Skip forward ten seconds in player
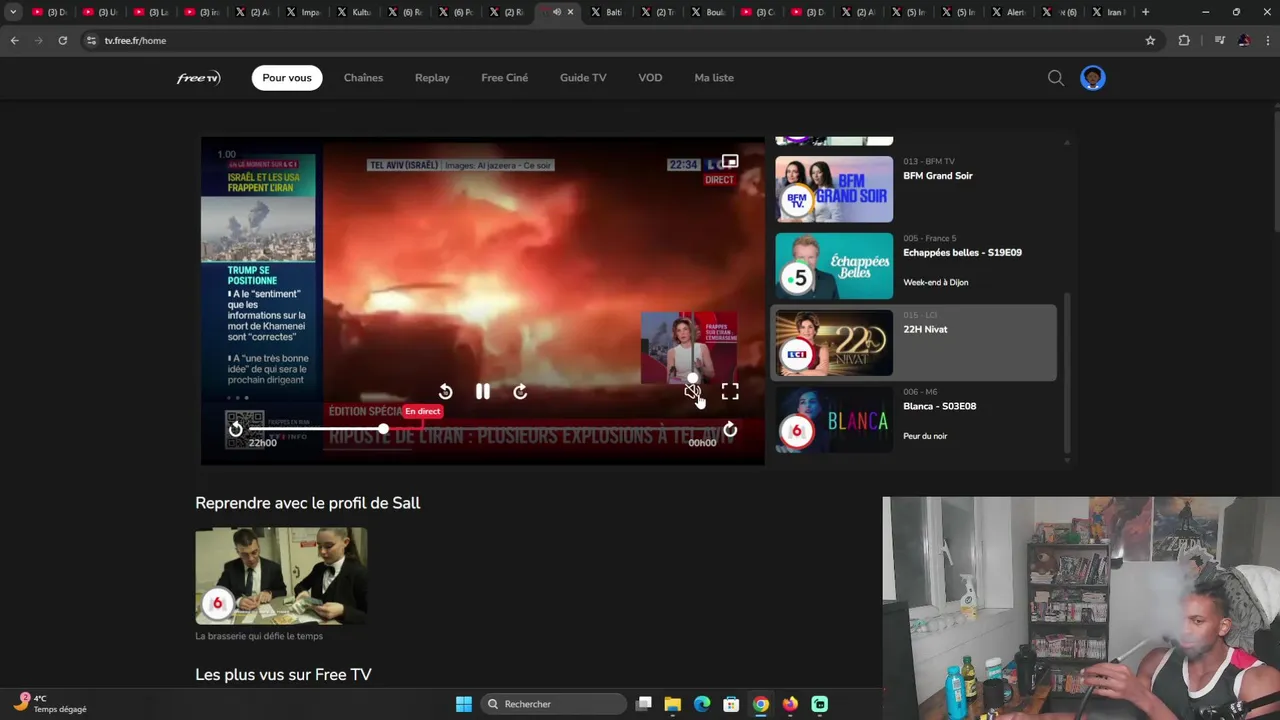This screenshot has width=1280, height=720. click(520, 392)
